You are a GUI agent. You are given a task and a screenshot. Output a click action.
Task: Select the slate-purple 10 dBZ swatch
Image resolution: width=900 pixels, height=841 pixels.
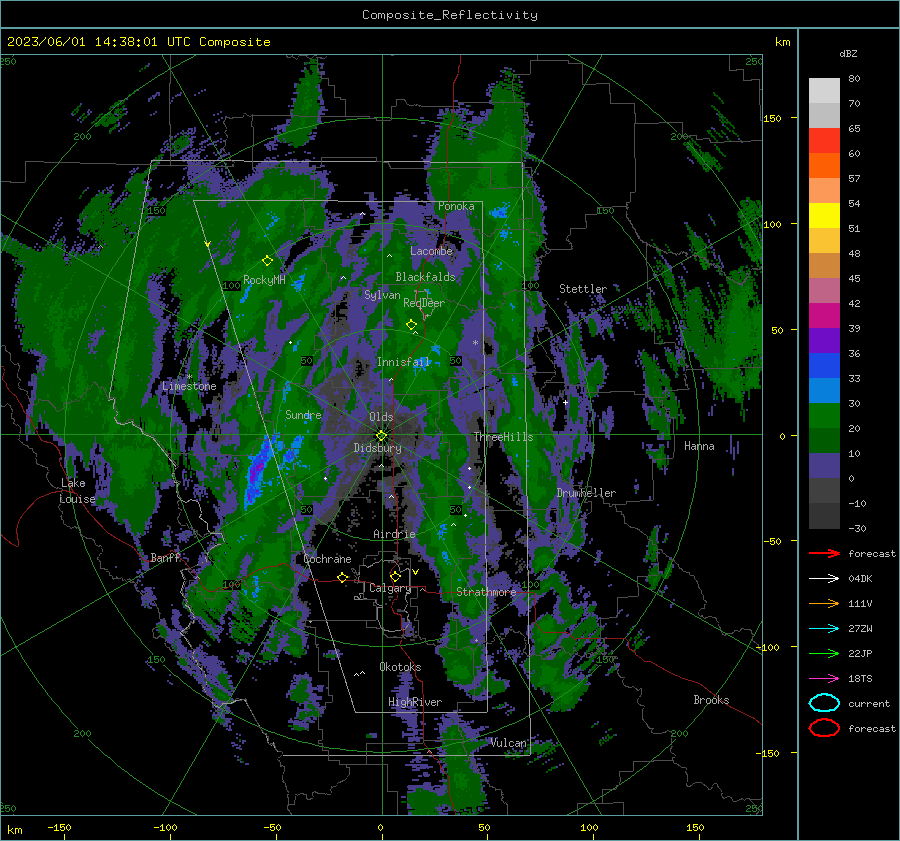824,466
